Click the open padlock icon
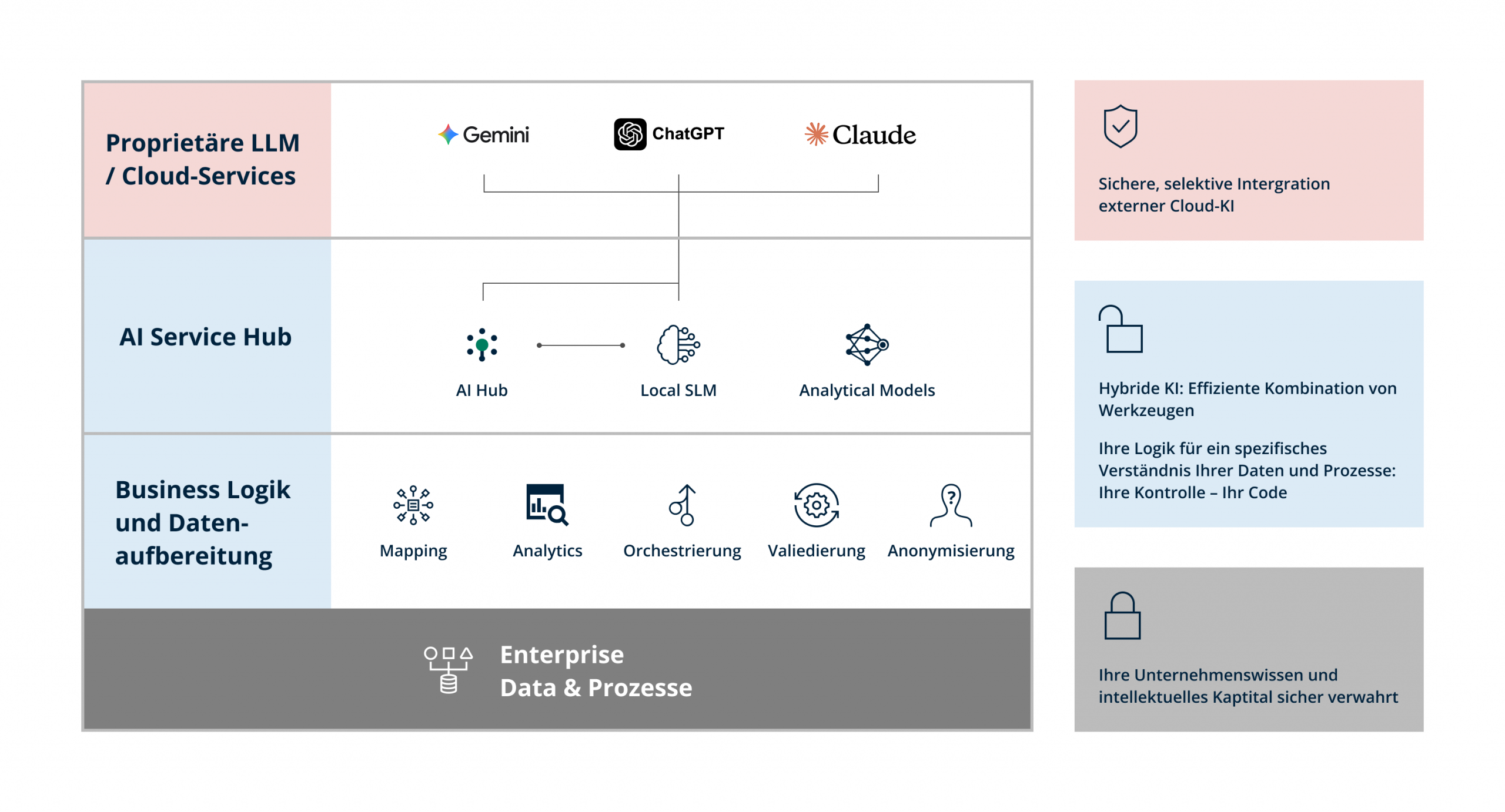This screenshot has height=812, width=1505. coord(1120,329)
